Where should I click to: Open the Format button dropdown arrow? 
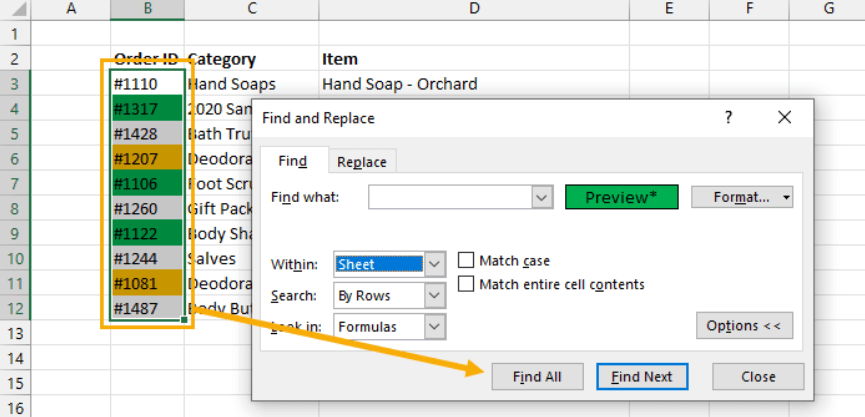[785, 197]
